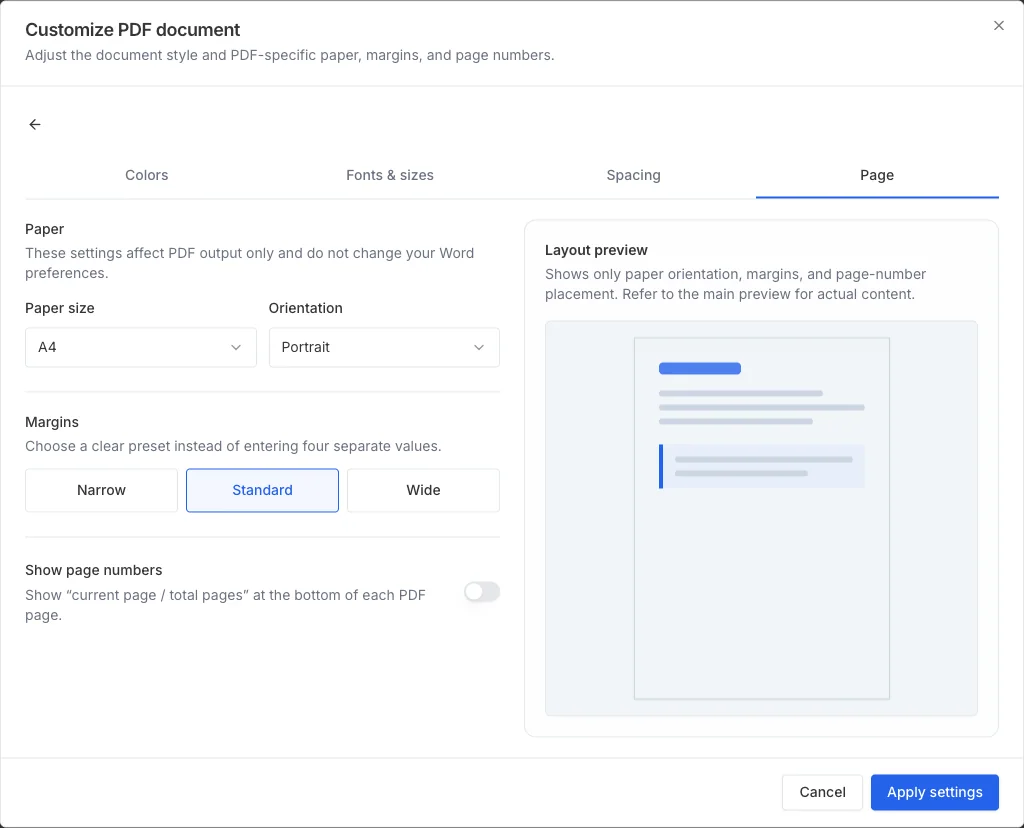Click the Customize PDF document title
The height and width of the screenshot is (828, 1024).
pyautogui.click(x=133, y=30)
